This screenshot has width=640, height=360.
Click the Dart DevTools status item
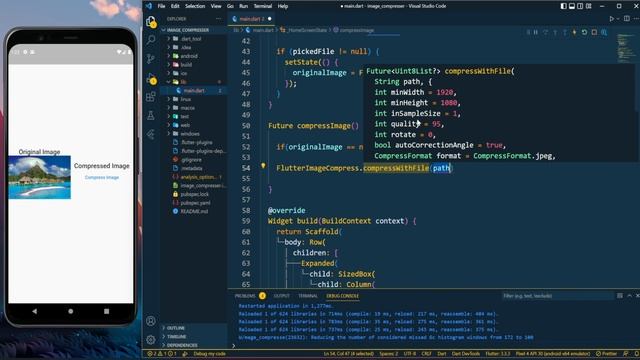[x=466, y=353]
